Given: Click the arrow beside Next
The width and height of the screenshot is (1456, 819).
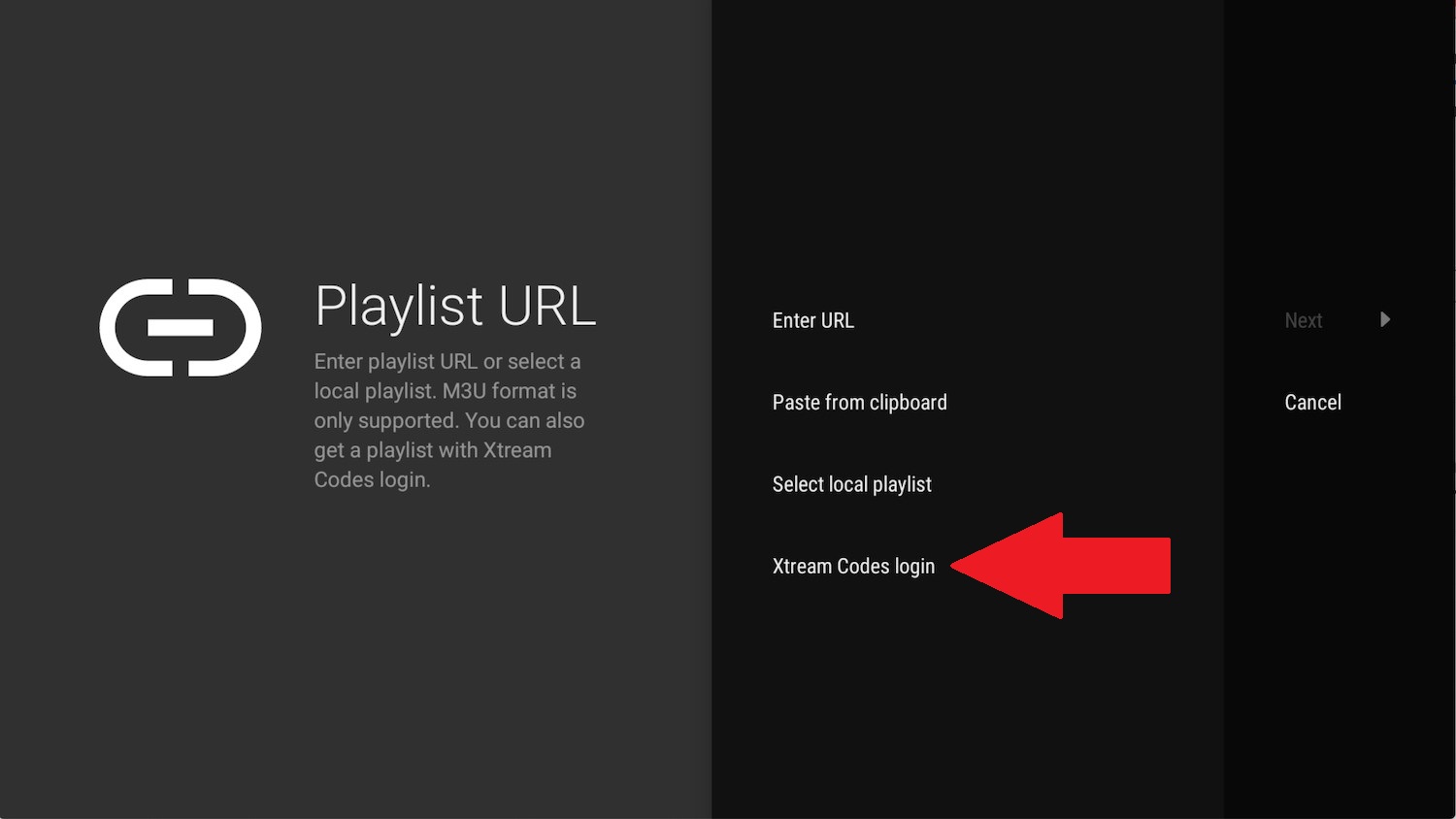Looking at the screenshot, I should [1385, 319].
